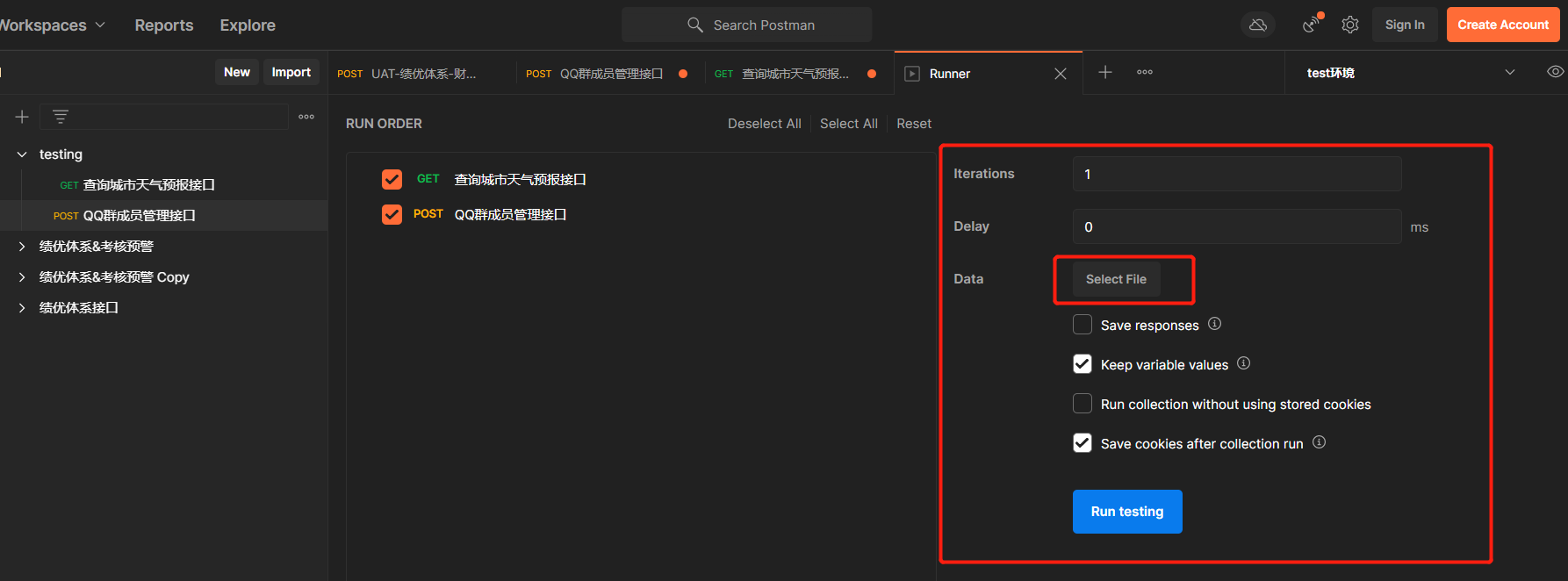Click Select All in run order
The height and width of the screenshot is (581, 1568).
tap(849, 124)
